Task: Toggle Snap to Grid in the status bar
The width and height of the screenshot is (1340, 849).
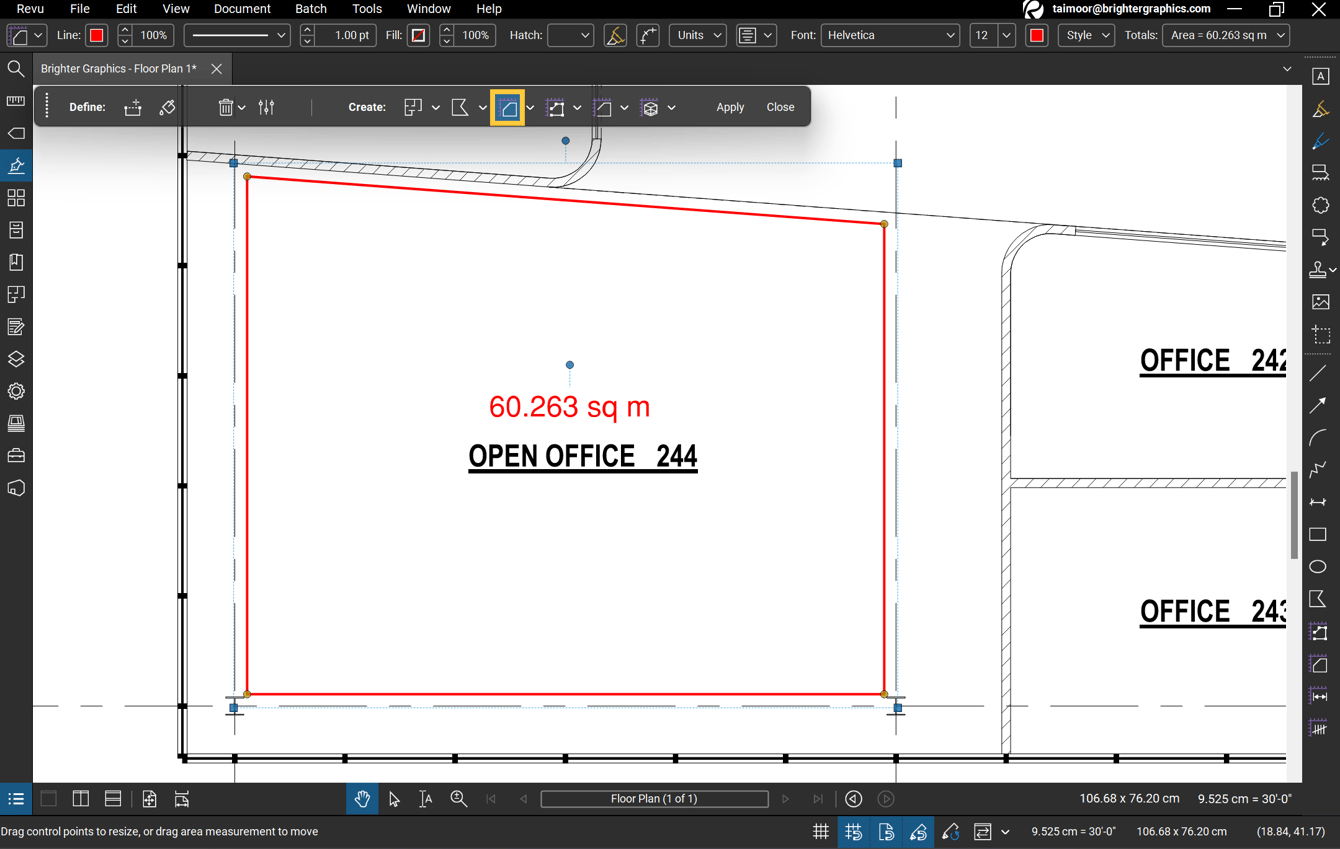Action: point(853,831)
